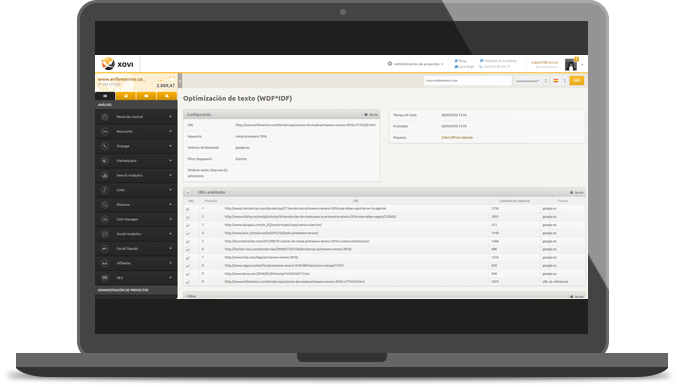Screen dimensions: 678x387
Task: Open the trendencias.com URL in row 1
Action: (x=305, y=208)
